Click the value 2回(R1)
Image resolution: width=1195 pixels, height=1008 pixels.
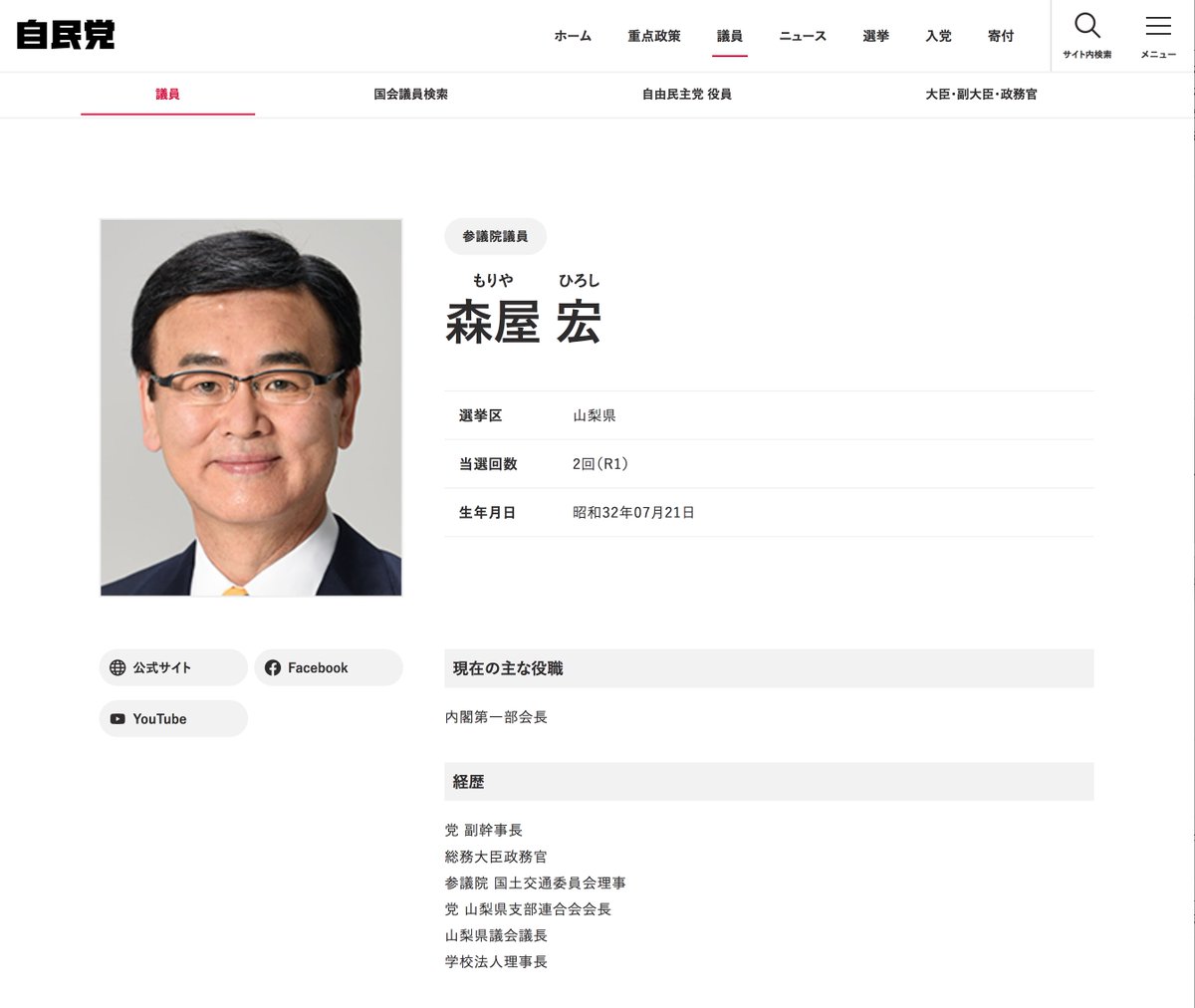(x=600, y=464)
